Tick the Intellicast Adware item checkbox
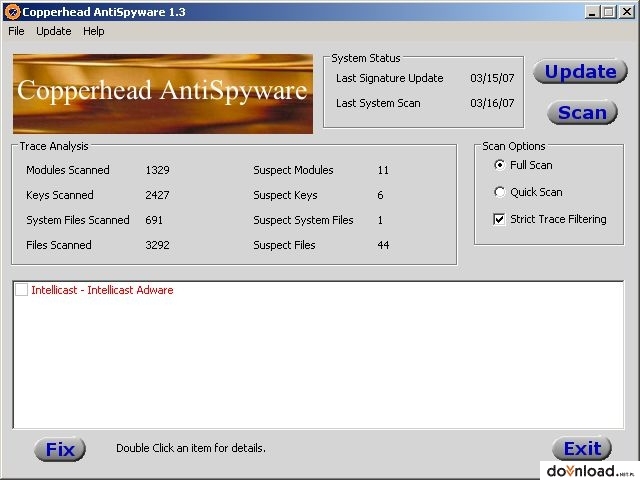This screenshot has height=480, width=640. coord(21,290)
